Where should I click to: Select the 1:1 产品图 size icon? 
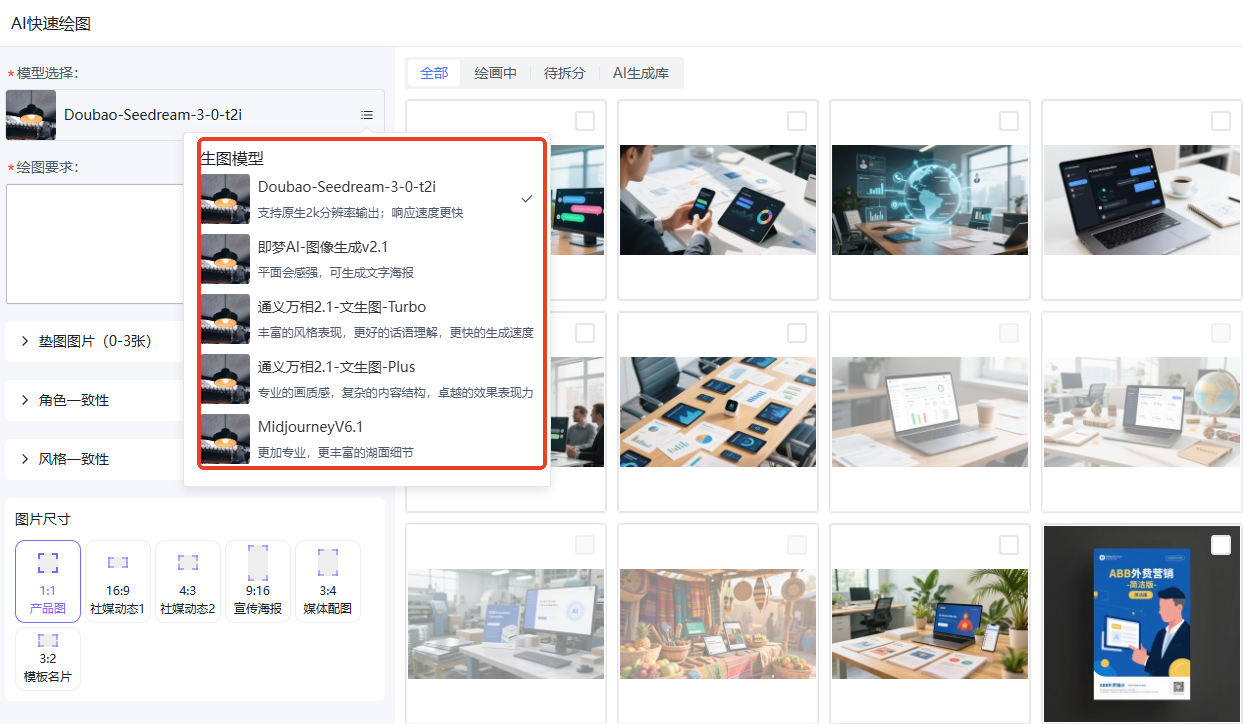pyautogui.click(x=47, y=564)
